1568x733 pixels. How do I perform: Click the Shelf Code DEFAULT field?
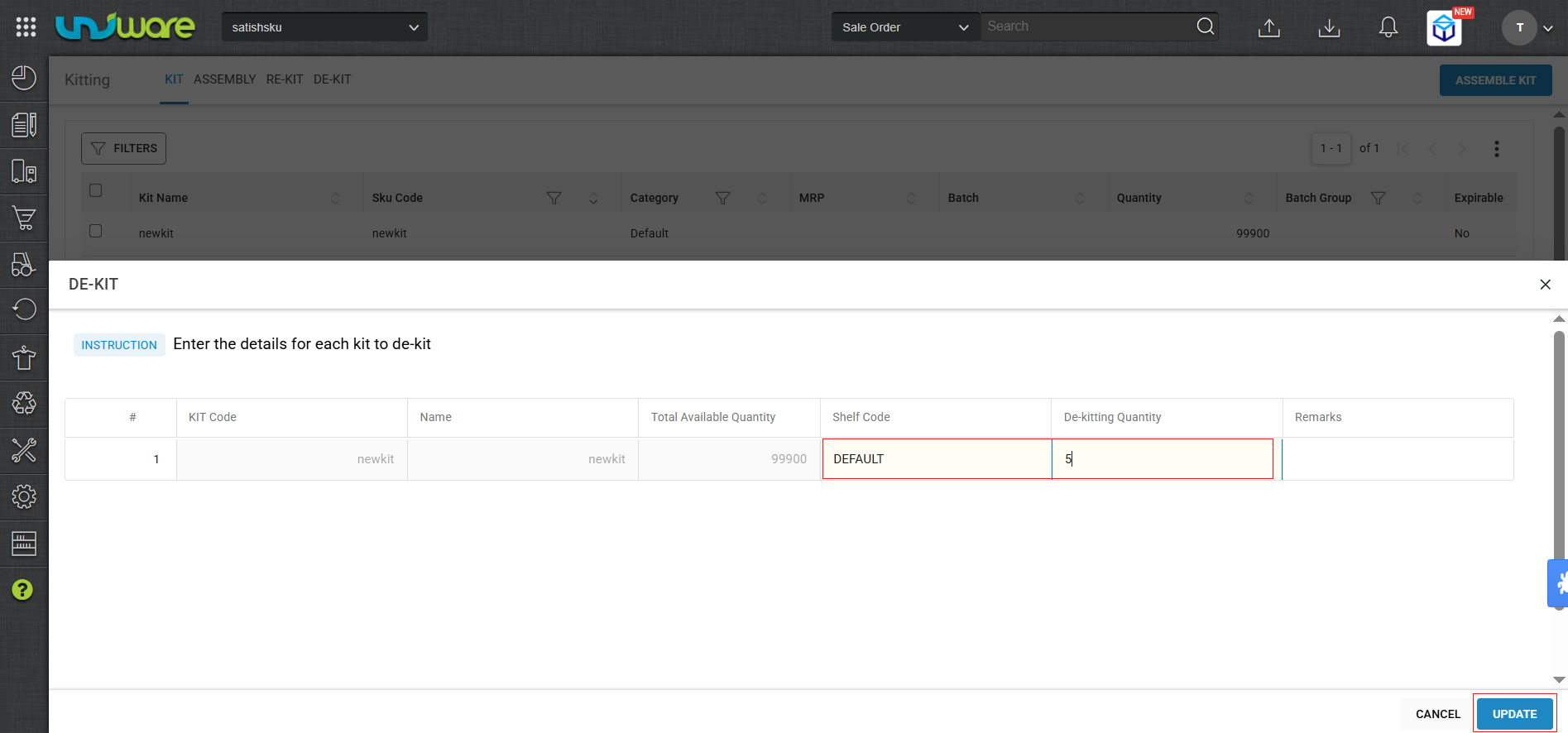[937, 459]
